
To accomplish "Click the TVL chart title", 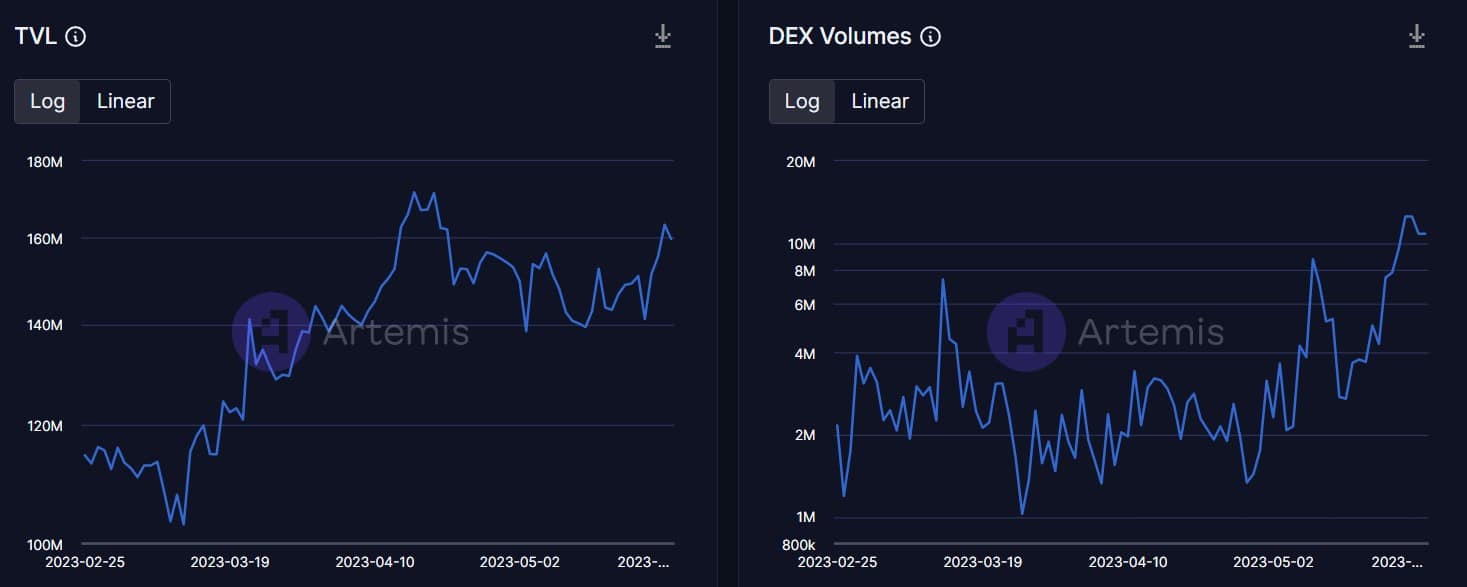I will [x=35, y=37].
